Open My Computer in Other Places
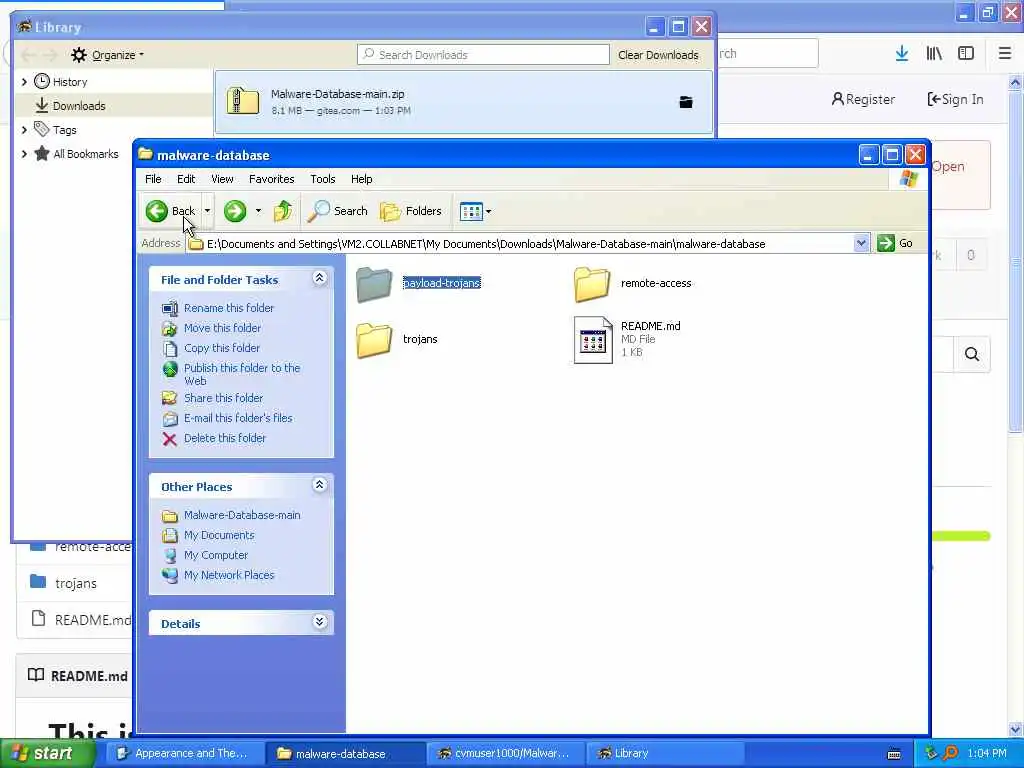1024x768 pixels. [x=216, y=555]
